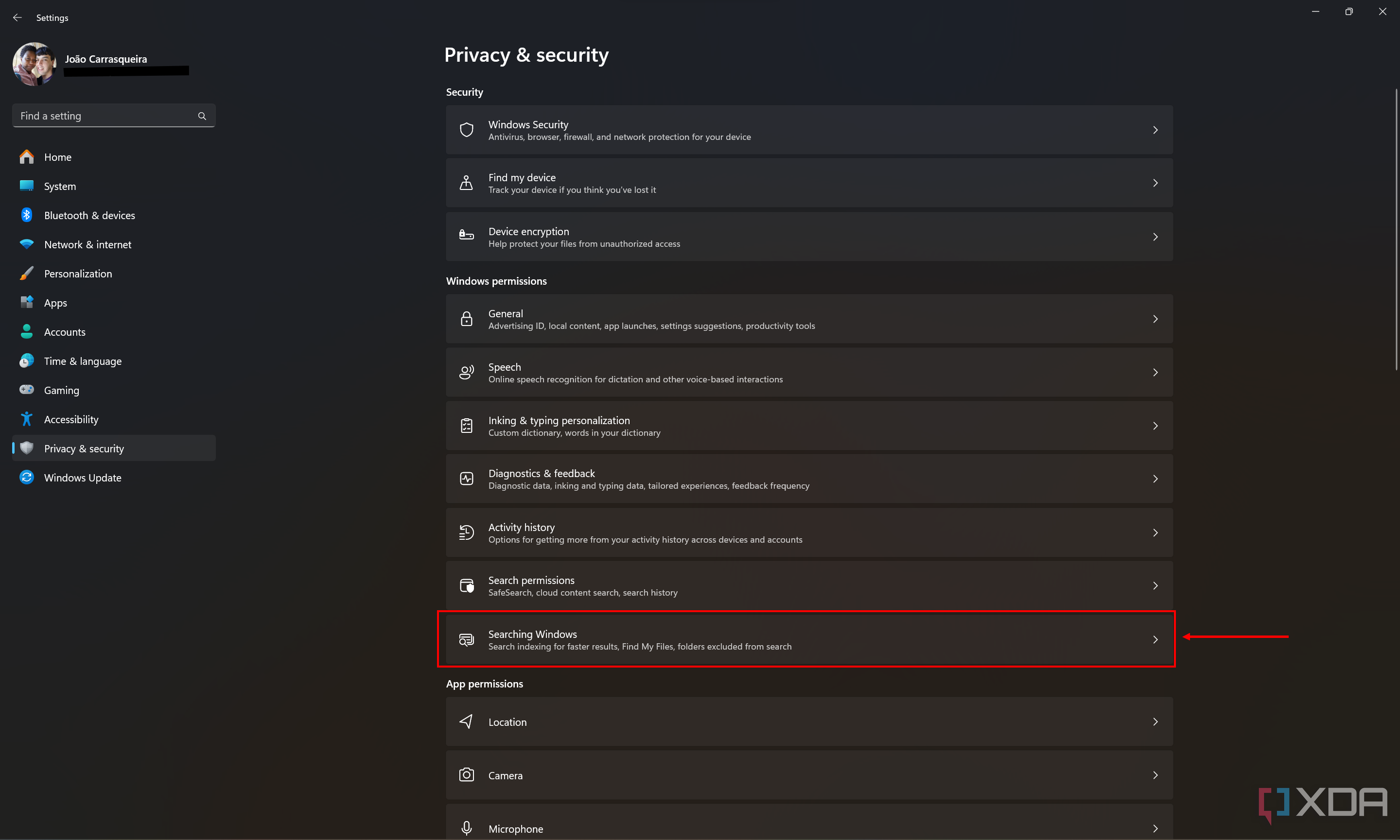The height and width of the screenshot is (840, 1400).
Task: Select Network & internet in sidebar
Action: [x=114, y=244]
